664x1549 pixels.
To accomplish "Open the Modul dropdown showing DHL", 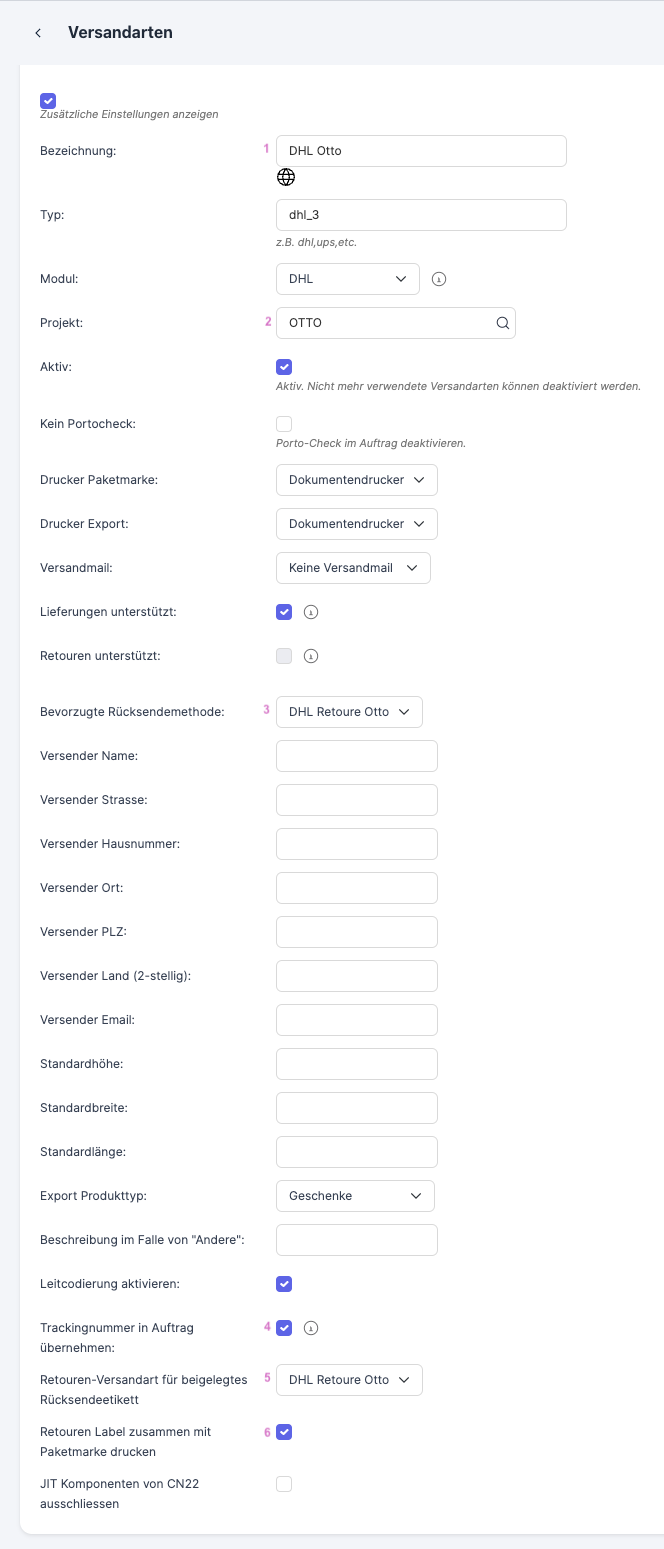I will click(347, 279).
